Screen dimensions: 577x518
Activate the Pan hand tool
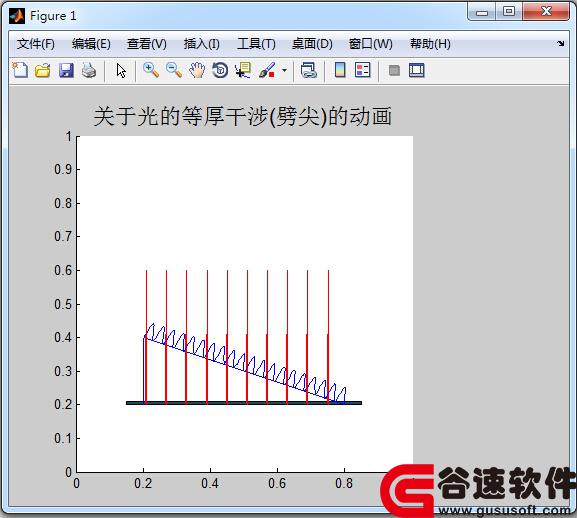point(197,70)
